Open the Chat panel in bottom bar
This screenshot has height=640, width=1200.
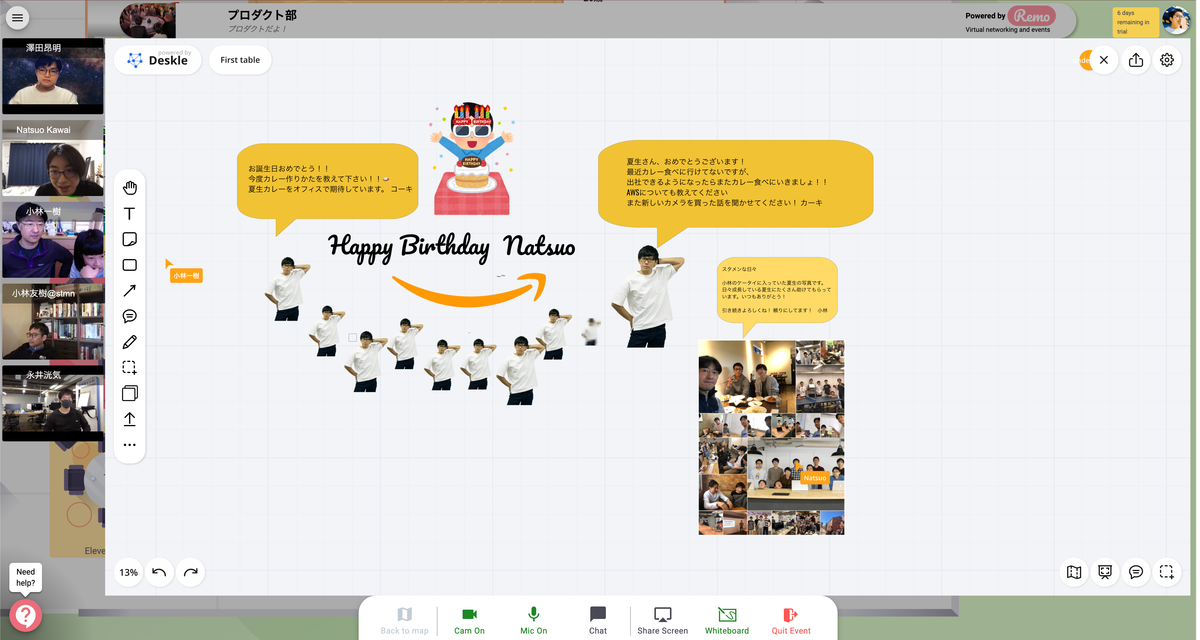pyautogui.click(x=598, y=619)
